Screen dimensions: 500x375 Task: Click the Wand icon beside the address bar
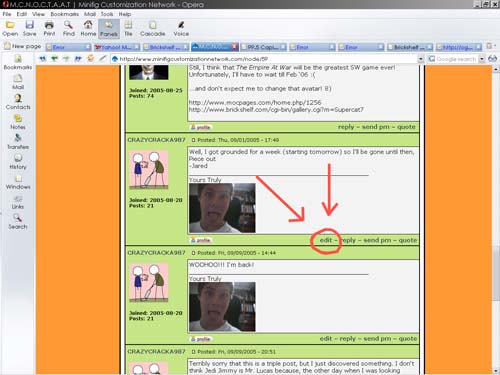tap(103, 59)
